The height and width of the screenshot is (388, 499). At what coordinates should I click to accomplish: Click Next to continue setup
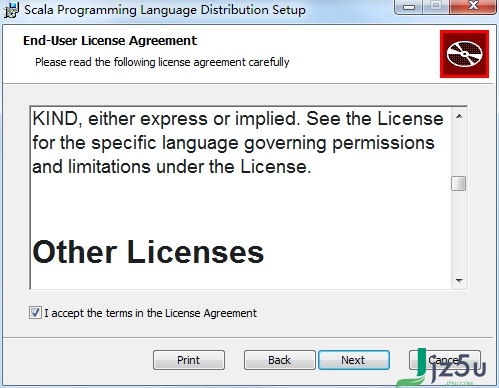coord(354,360)
